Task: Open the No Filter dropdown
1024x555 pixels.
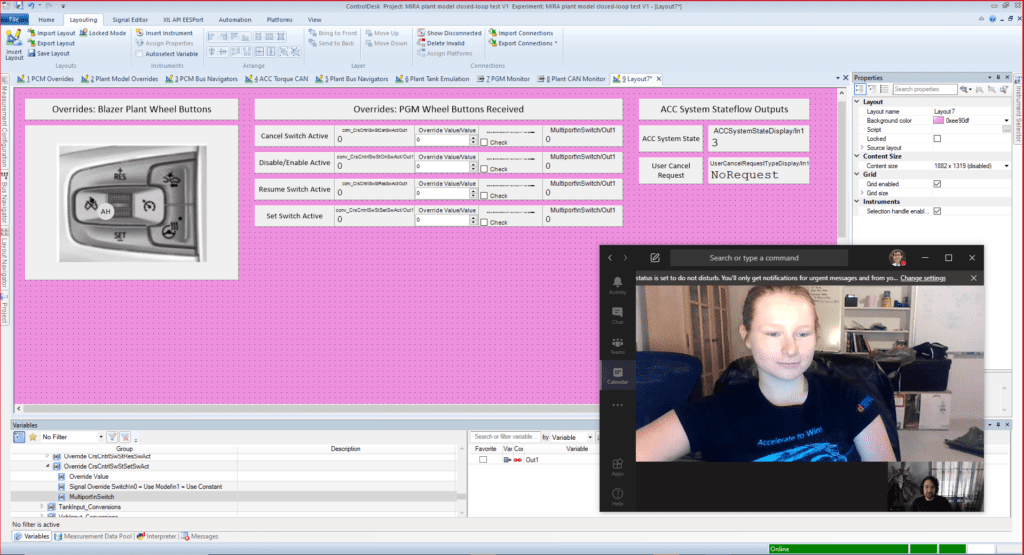Action: (x=99, y=437)
